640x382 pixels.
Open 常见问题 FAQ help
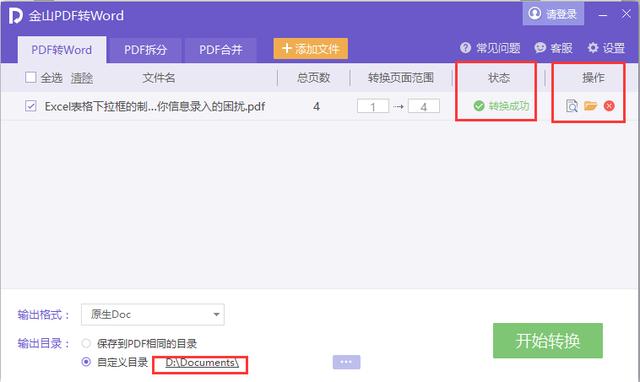[490, 48]
